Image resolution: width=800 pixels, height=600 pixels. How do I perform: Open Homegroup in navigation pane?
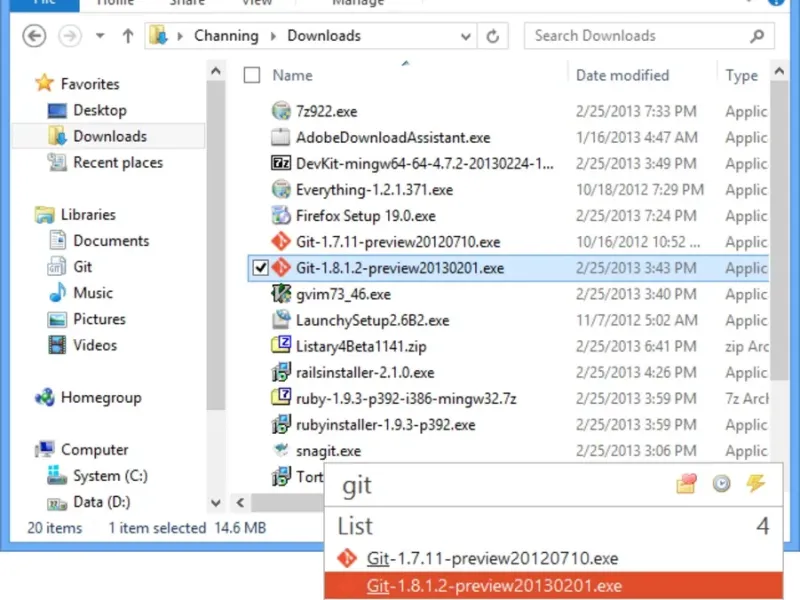(x=101, y=397)
